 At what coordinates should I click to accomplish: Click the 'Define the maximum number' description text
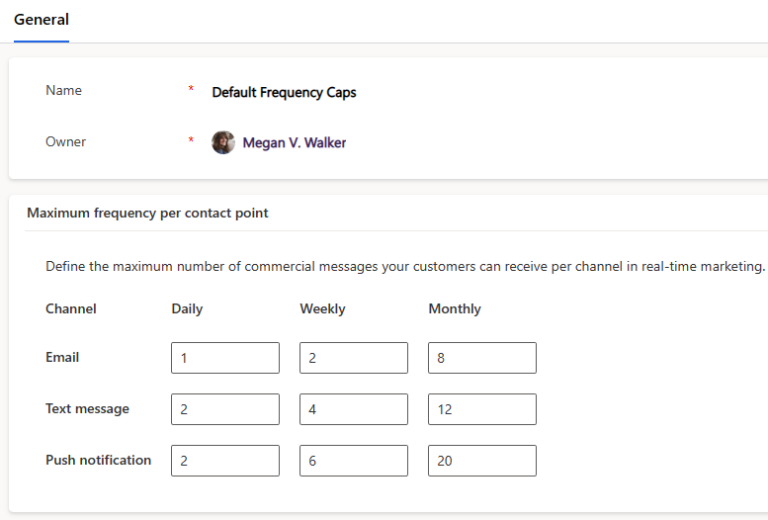[x=405, y=266]
